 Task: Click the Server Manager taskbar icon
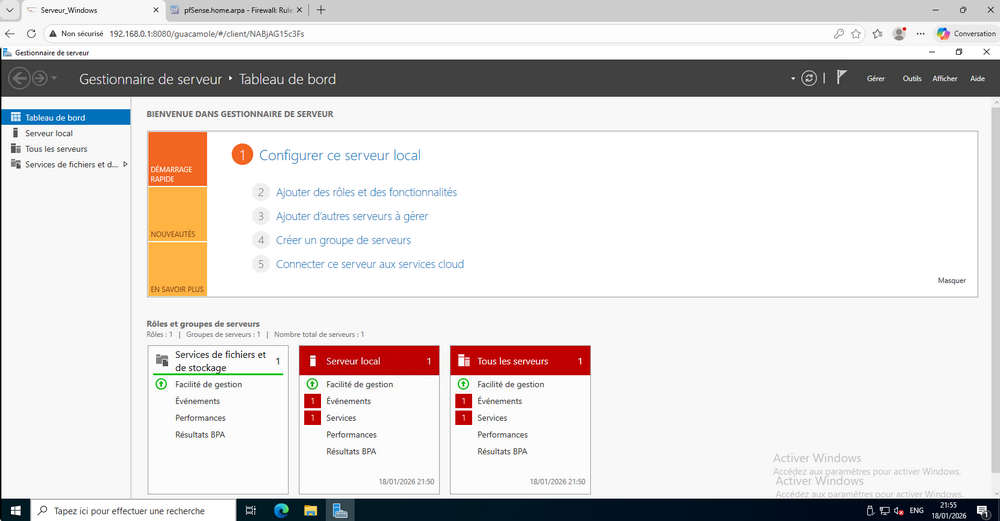340,510
